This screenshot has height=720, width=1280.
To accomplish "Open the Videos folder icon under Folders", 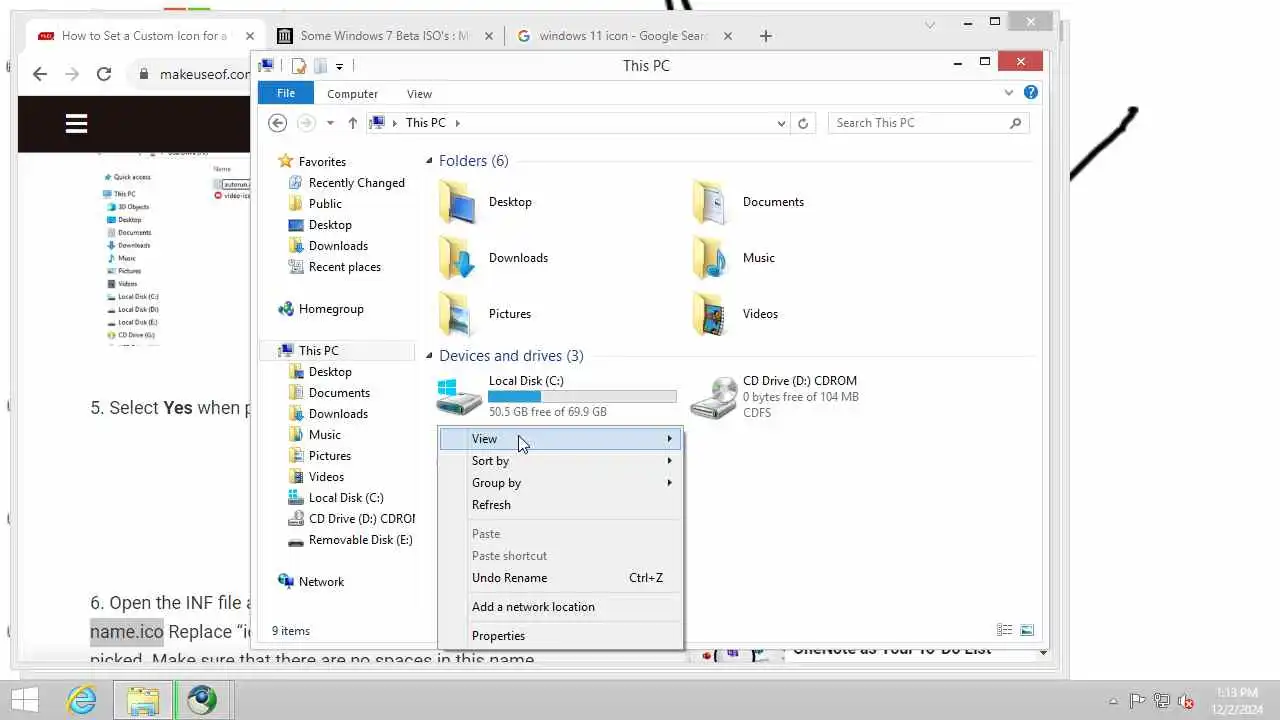I will point(712,314).
